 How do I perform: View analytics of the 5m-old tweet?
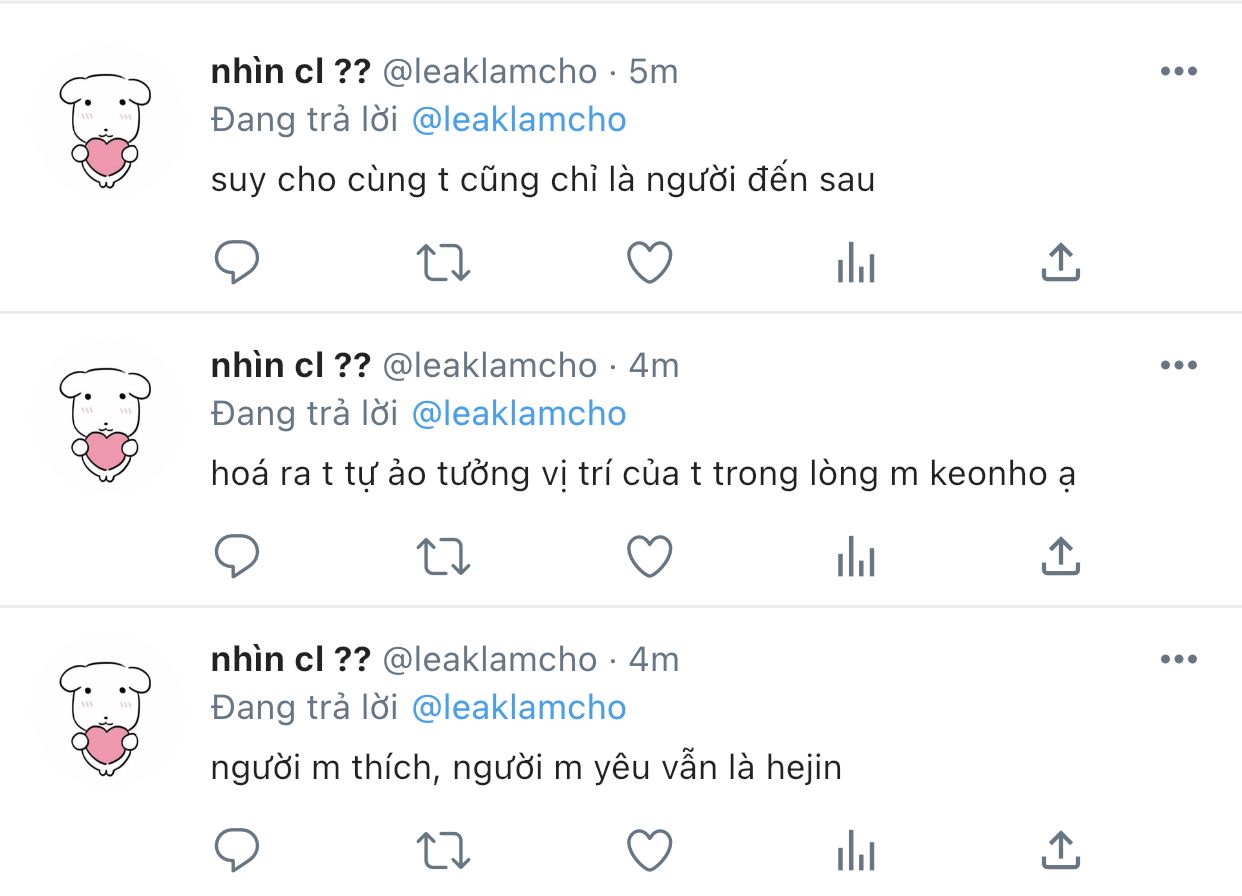coord(855,263)
